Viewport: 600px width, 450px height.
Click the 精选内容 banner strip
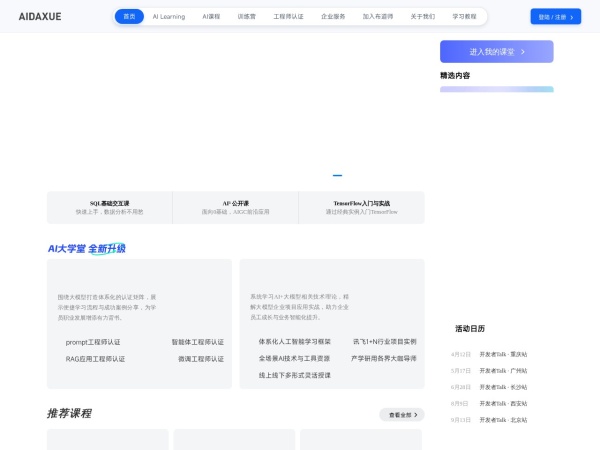tap(496, 89)
